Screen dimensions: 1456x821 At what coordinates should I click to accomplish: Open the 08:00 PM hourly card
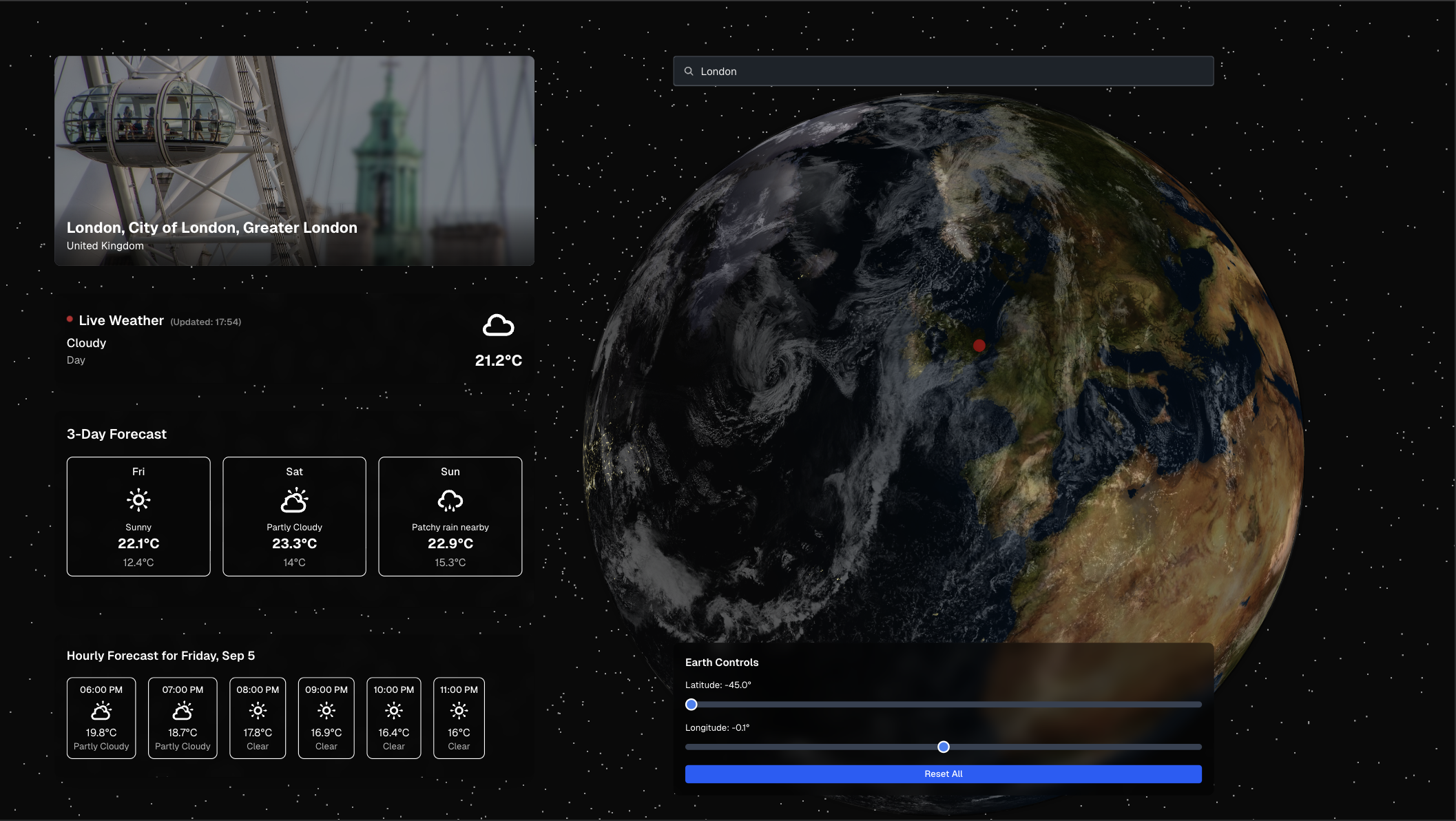(258, 718)
